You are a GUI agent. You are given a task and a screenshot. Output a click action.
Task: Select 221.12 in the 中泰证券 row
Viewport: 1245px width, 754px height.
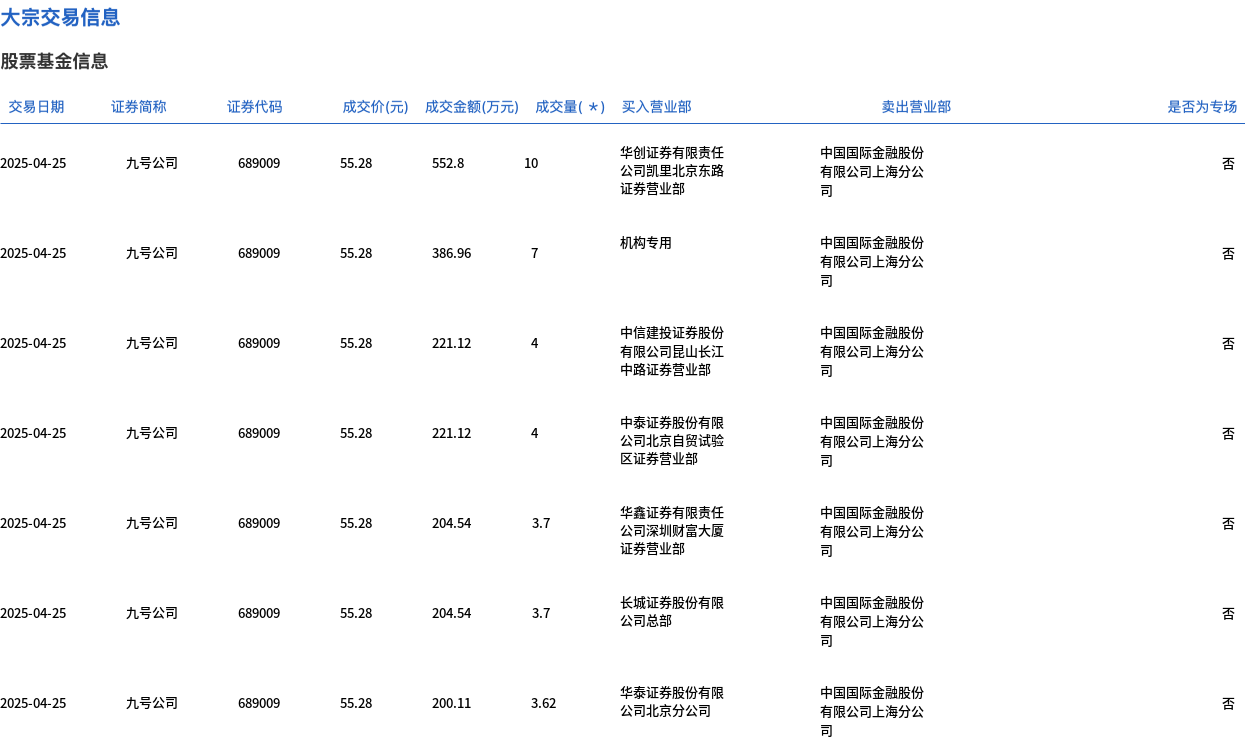coord(451,433)
